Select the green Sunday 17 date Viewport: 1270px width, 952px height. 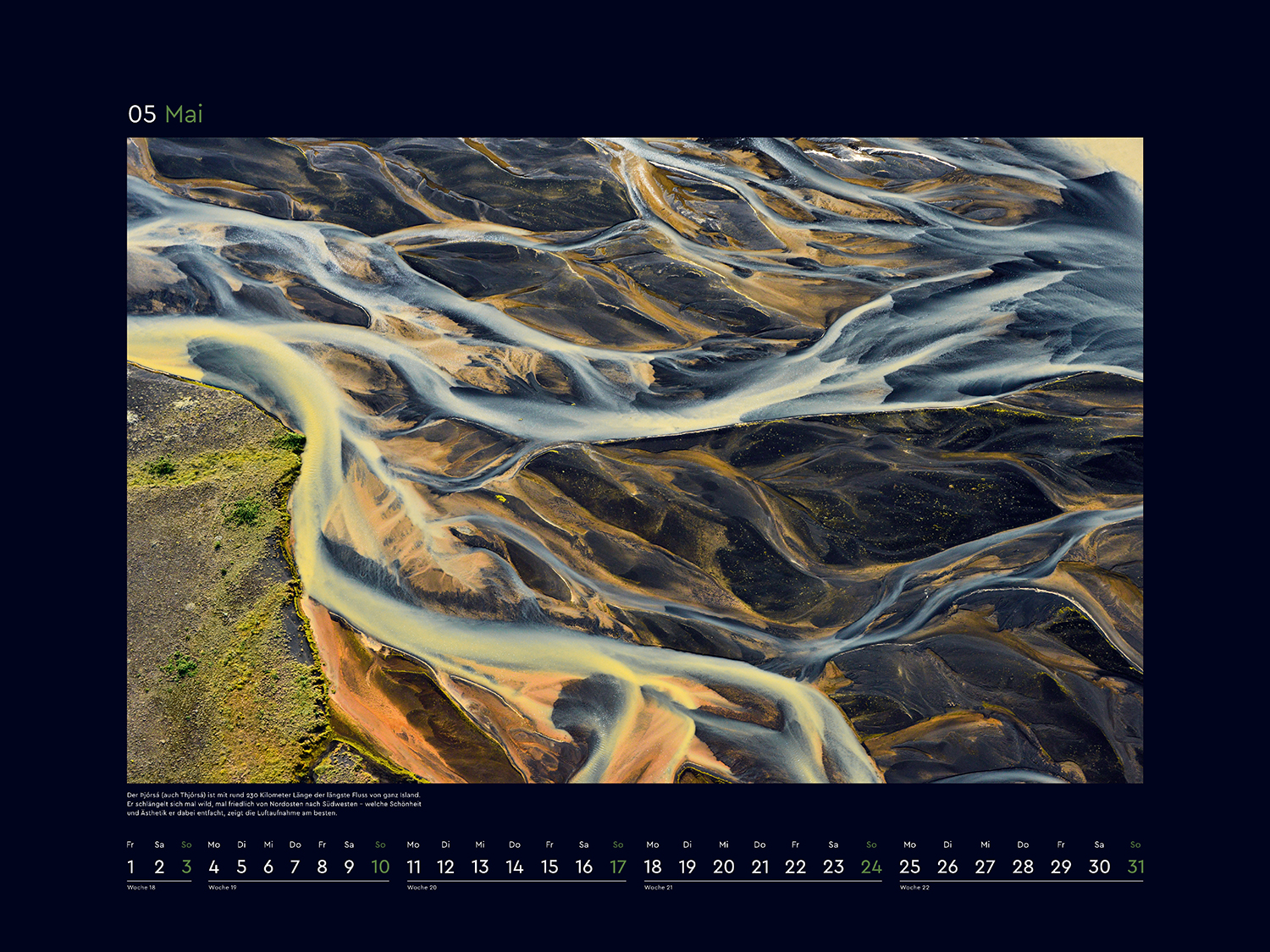click(618, 867)
